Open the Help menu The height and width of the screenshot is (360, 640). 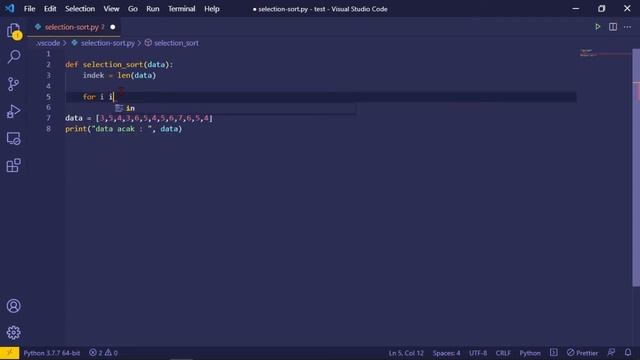[x=212, y=9]
